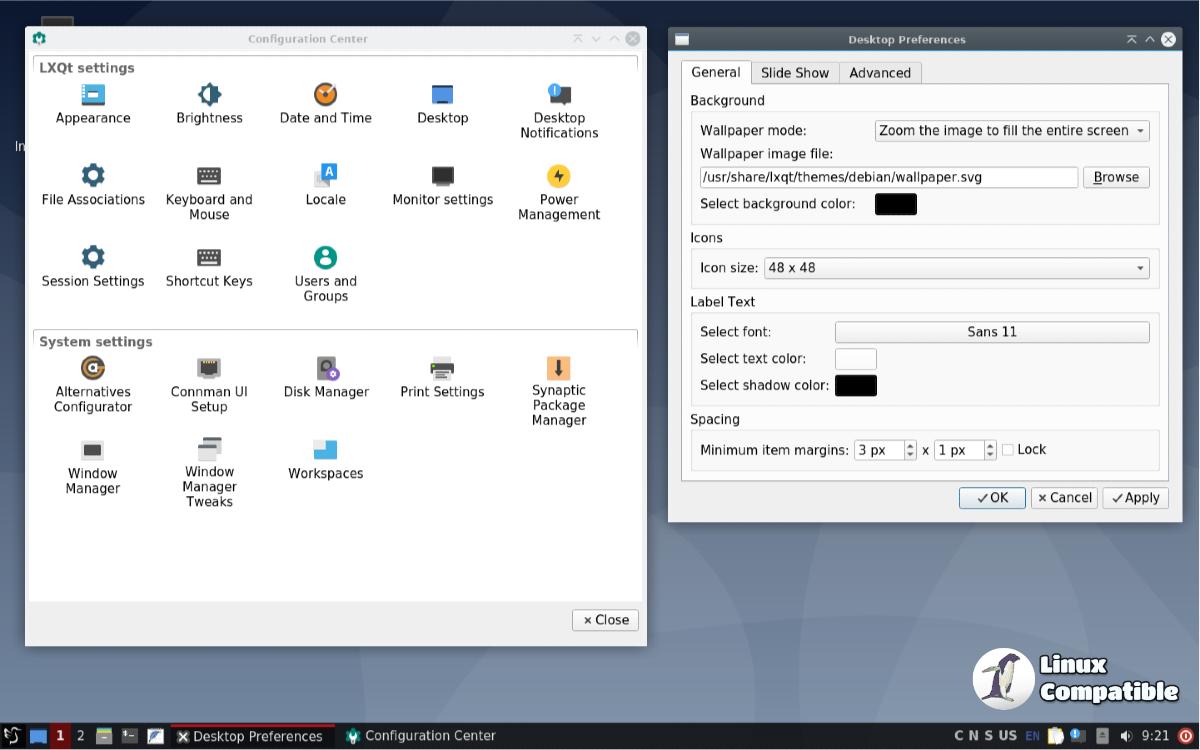Pick the background color swatch
The width and height of the screenshot is (1200, 750).
pos(895,204)
